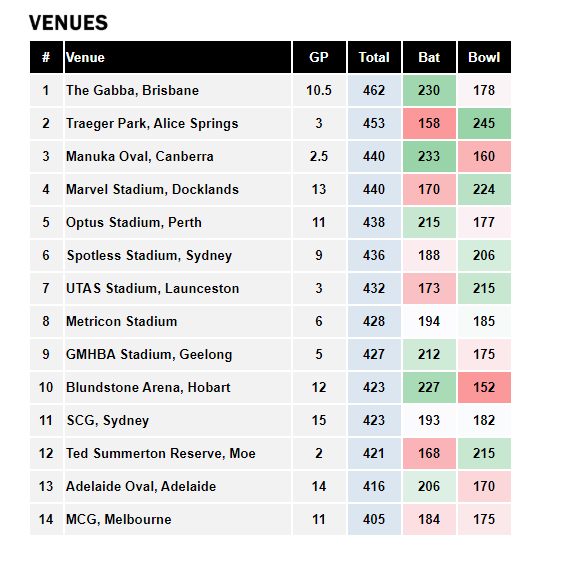
Task: Select the 462 Total cell for The Gabba
Action: pos(374,90)
